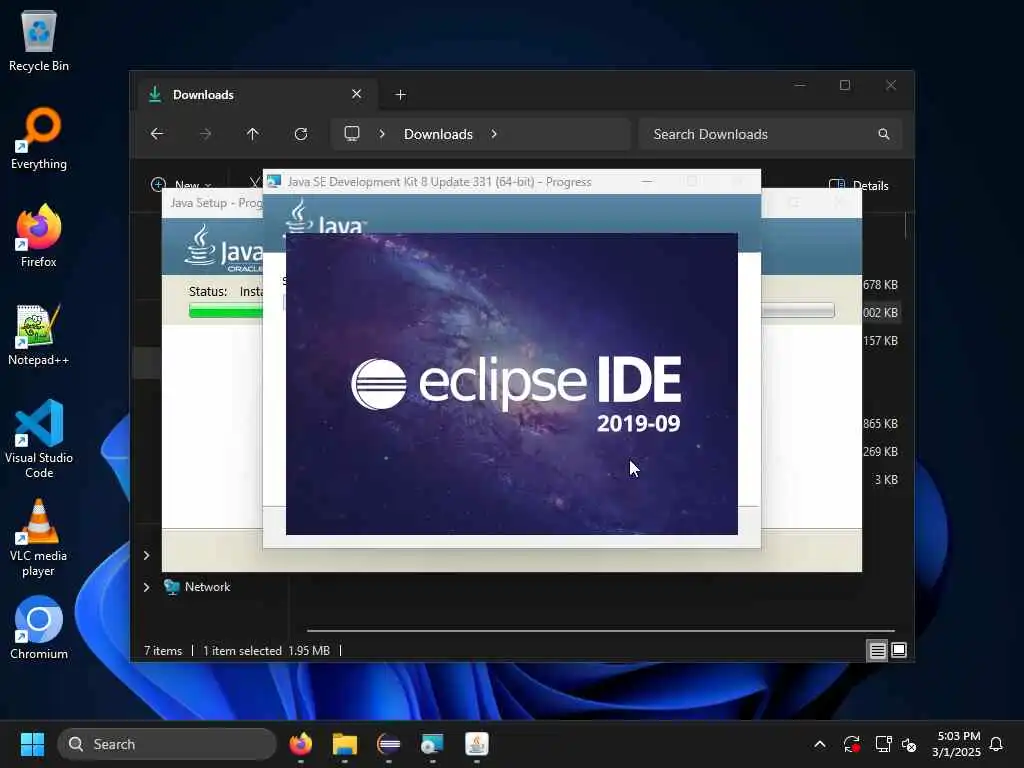
Task: Click the This PC monitor icon in address bar
Action: (352, 134)
